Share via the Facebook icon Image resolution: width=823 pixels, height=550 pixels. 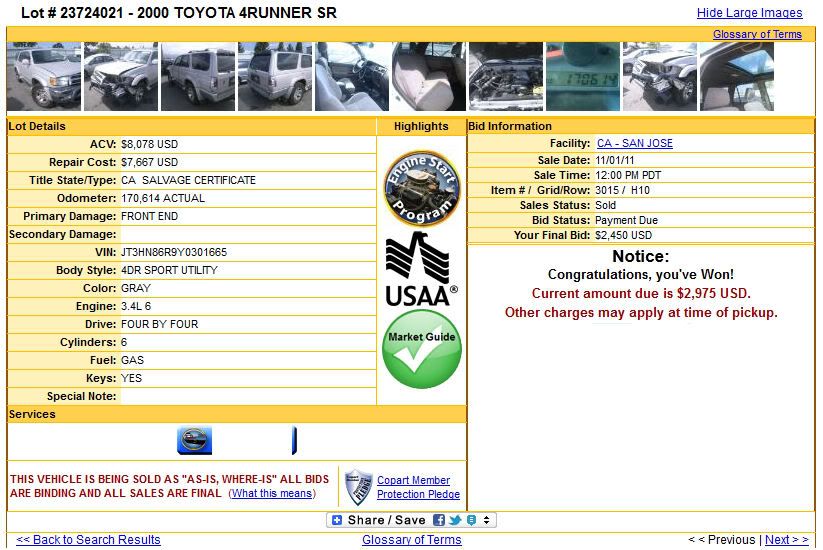click(439, 520)
